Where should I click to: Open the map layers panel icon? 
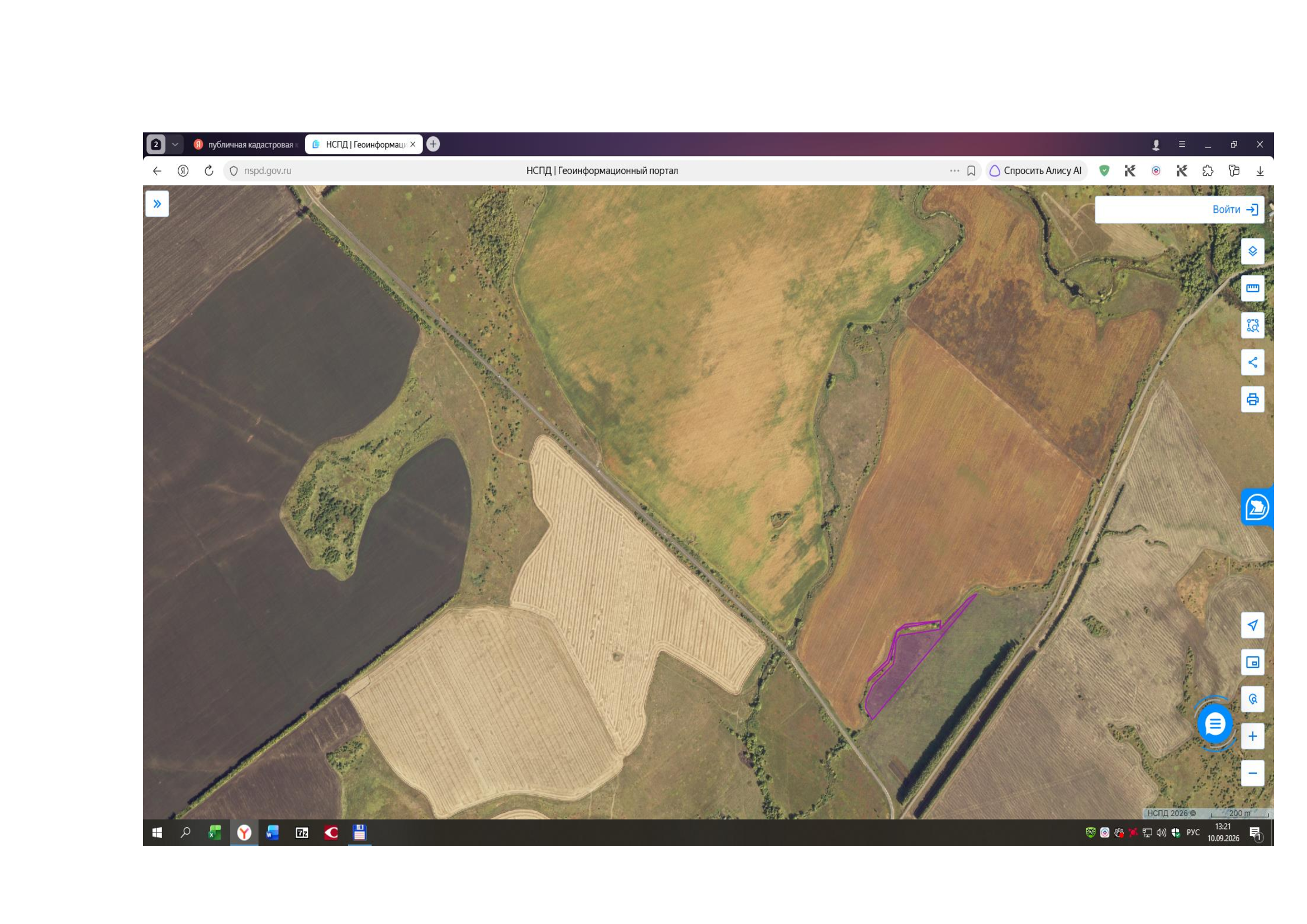[1252, 251]
